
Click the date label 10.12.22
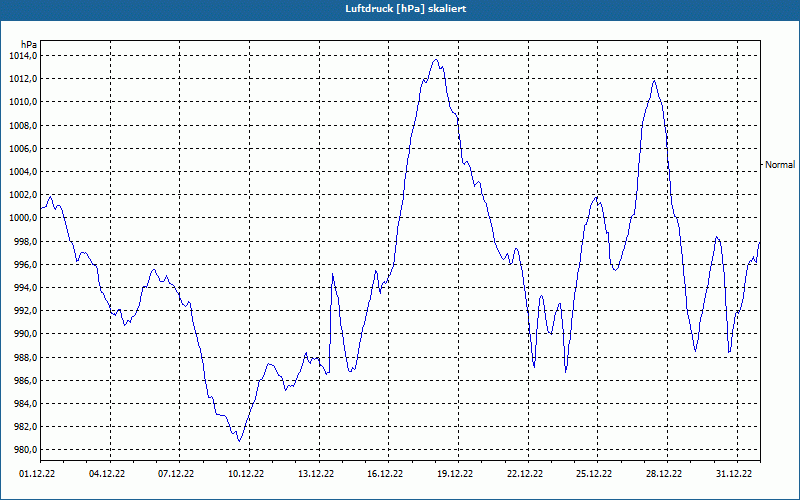tap(246, 474)
